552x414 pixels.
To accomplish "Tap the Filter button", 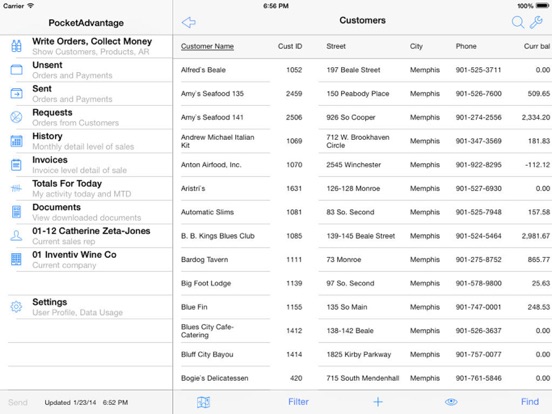I will coord(298,402).
